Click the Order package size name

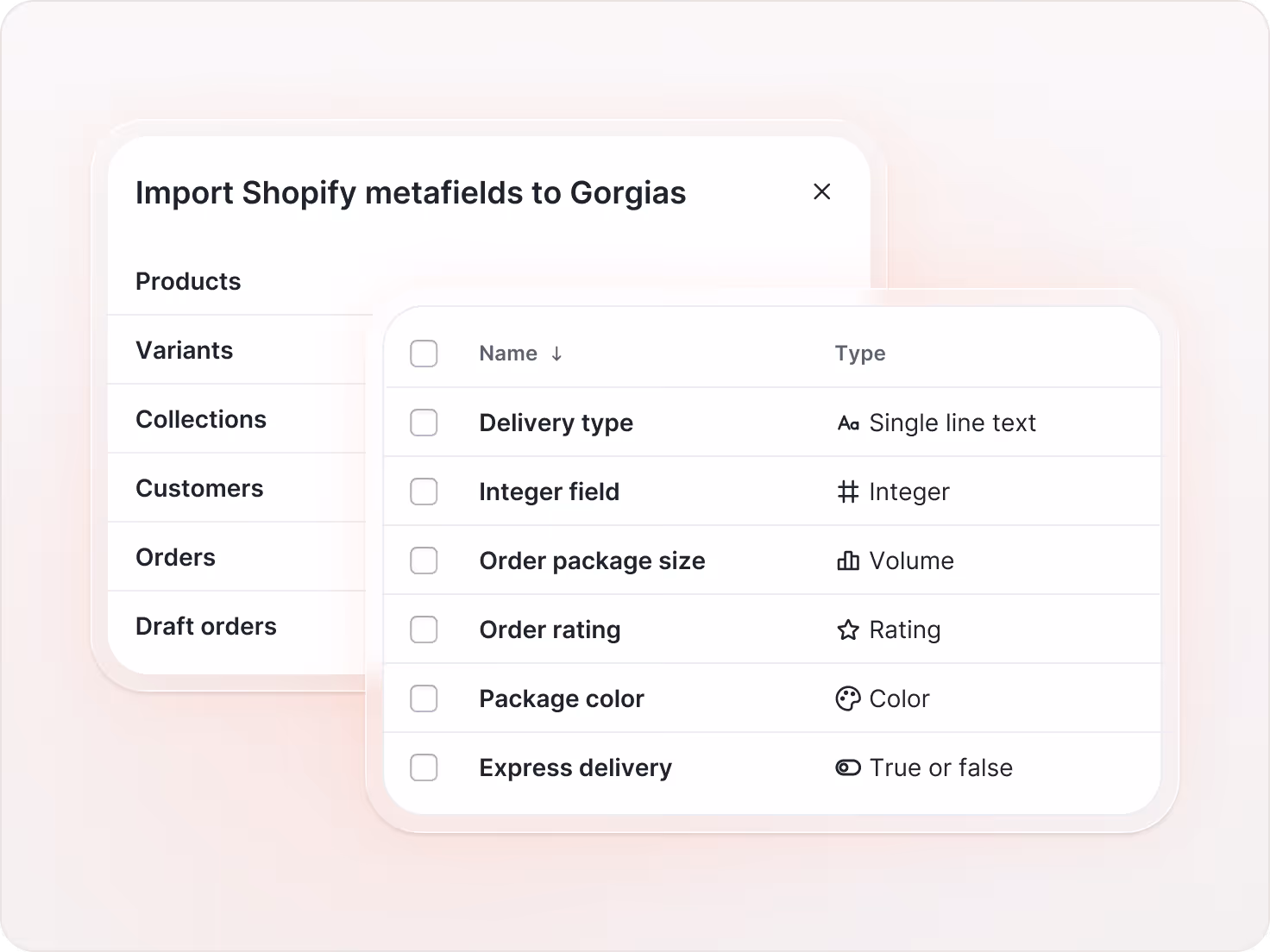593,561
